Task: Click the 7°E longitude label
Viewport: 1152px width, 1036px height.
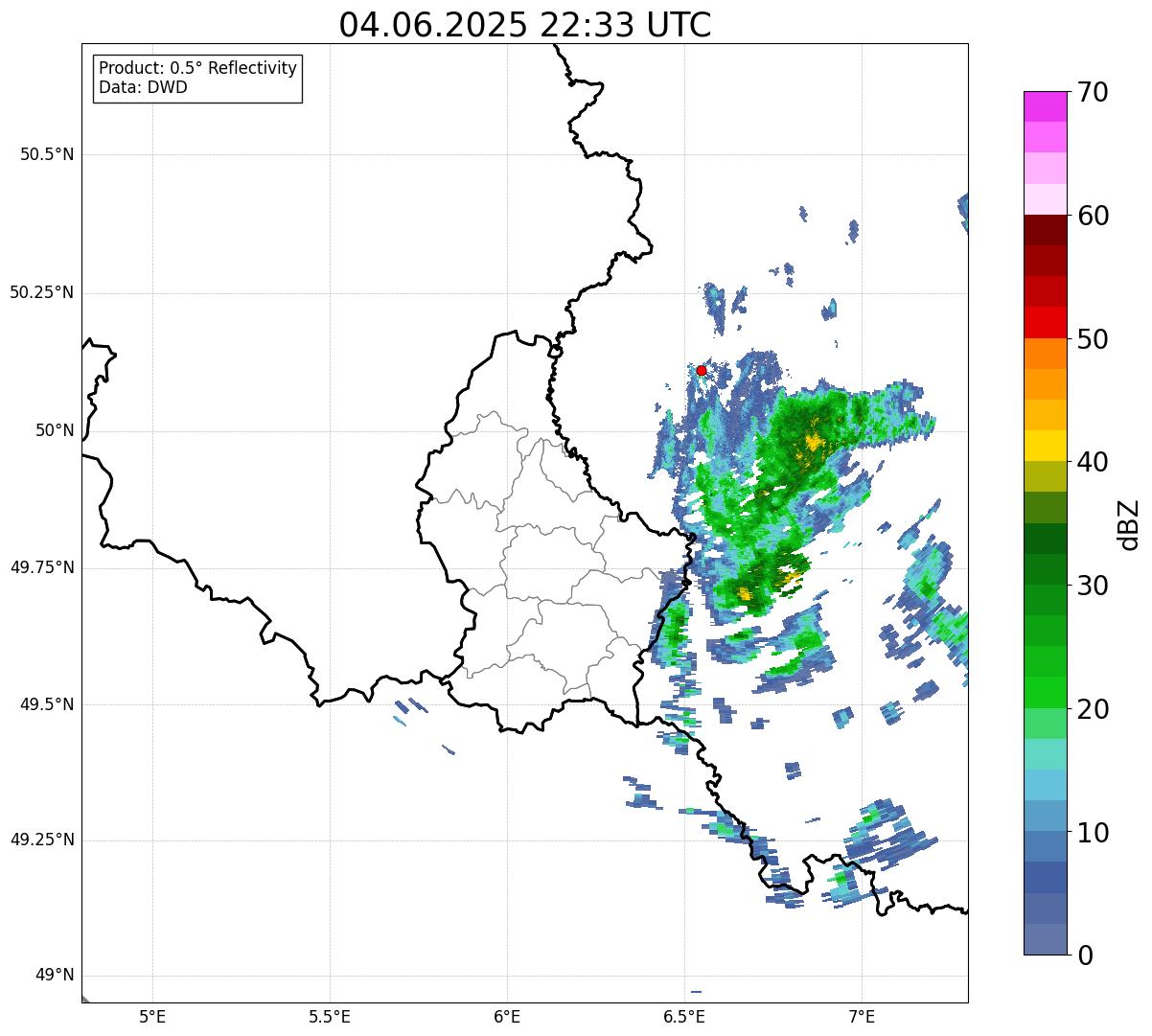Action: [862, 1016]
